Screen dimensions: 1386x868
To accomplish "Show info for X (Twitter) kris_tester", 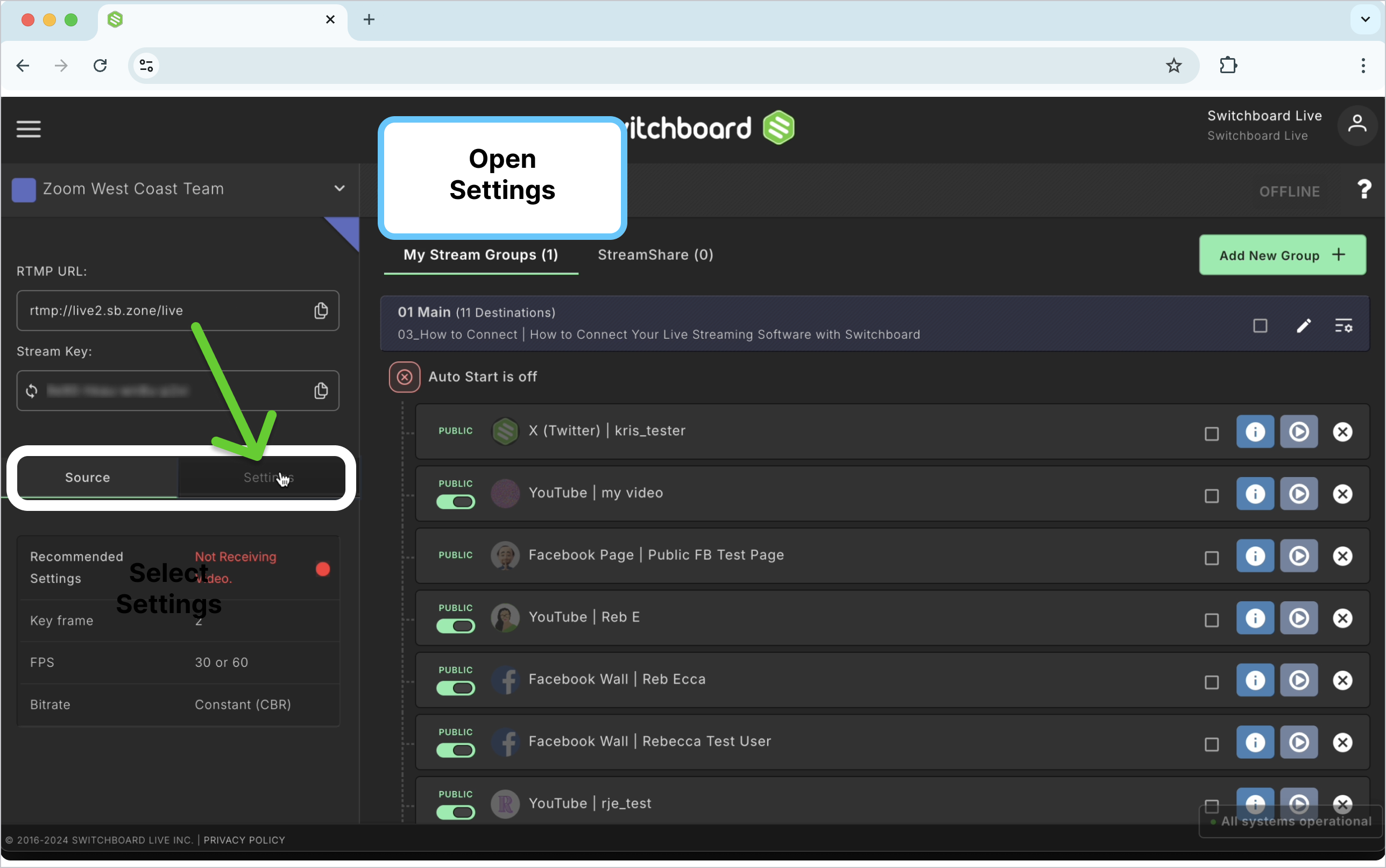I will (x=1255, y=432).
